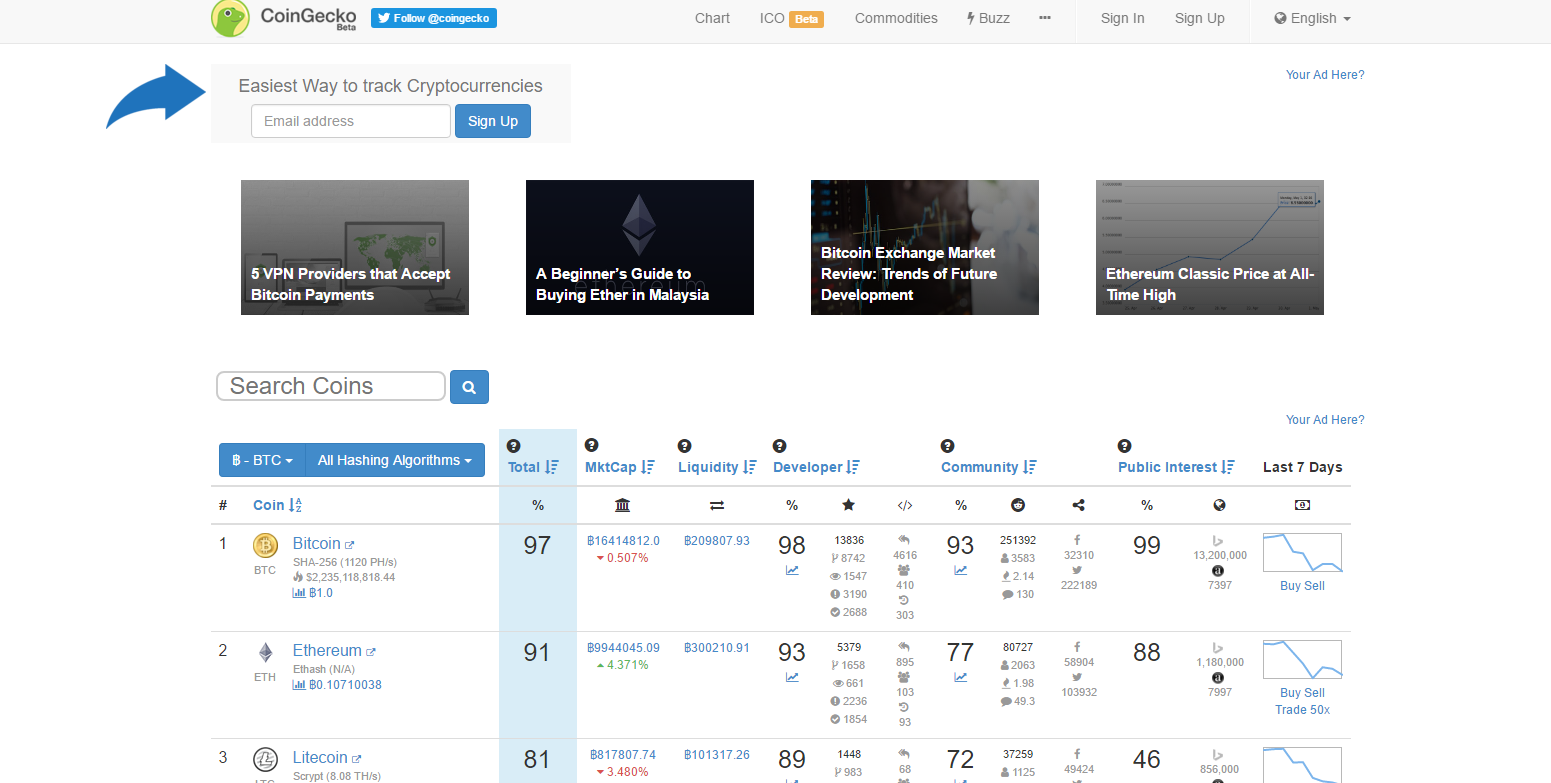
Task: Click the star icon column header
Action: coord(849,505)
